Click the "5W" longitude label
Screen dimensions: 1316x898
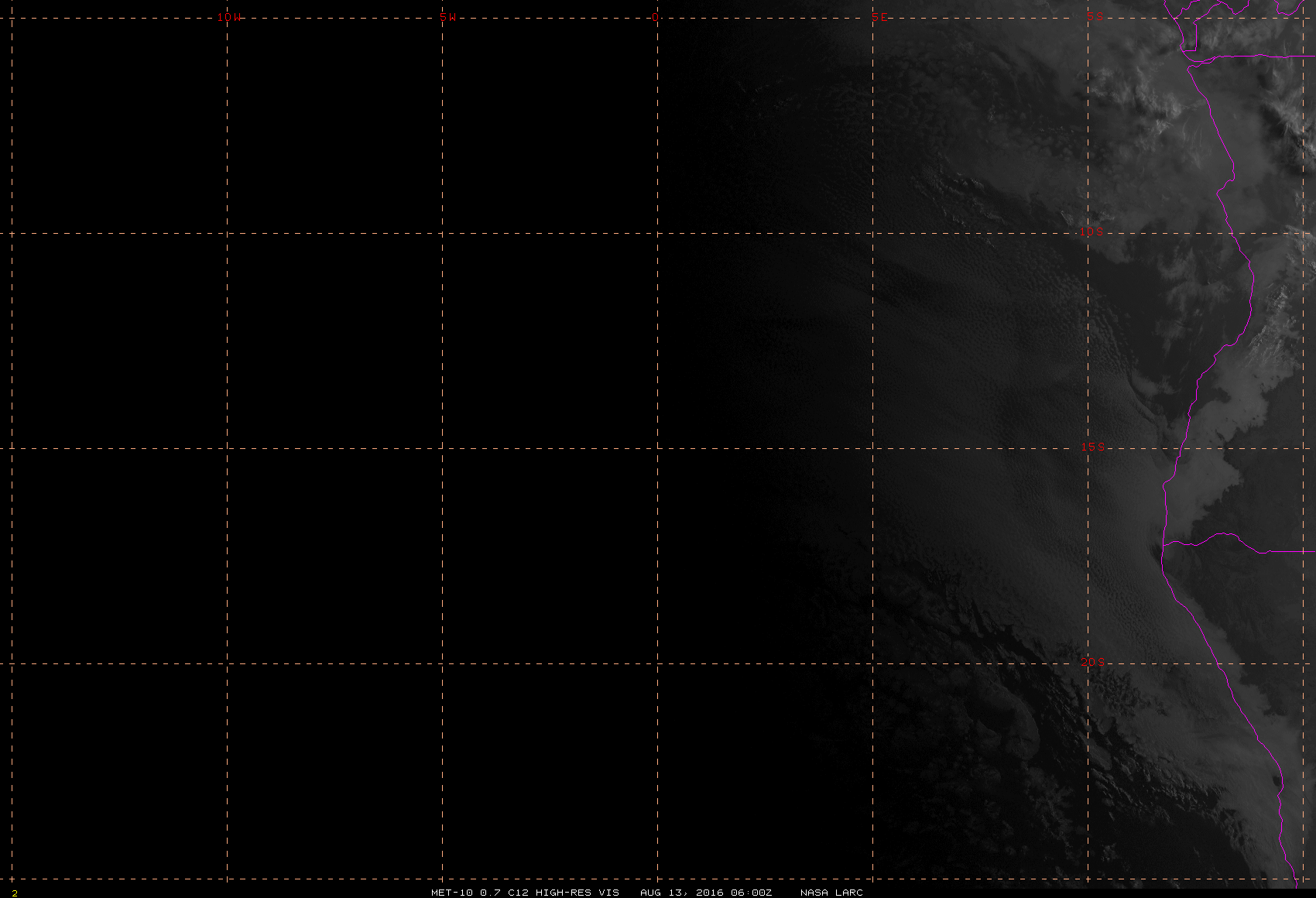(448, 17)
